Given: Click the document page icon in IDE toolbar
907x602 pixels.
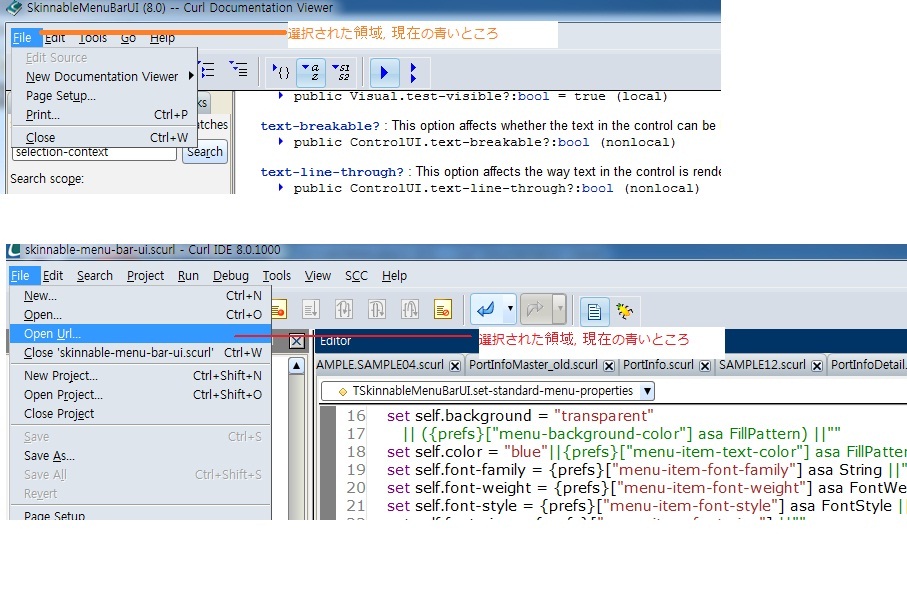Looking at the screenshot, I should point(594,309).
